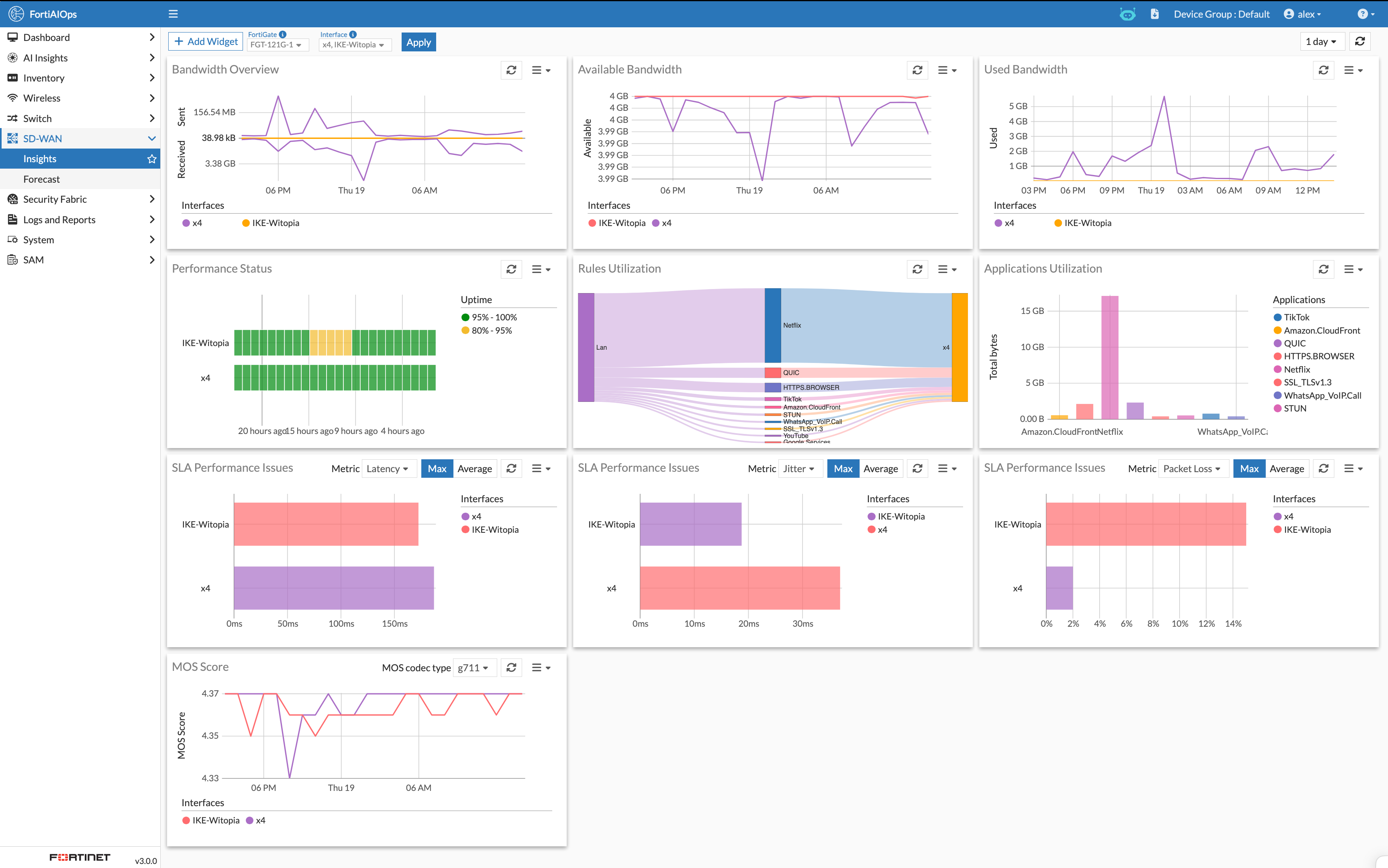
Task: Switch Packet Loss SLA widget to Average
Action: (x=1286, y=469)
